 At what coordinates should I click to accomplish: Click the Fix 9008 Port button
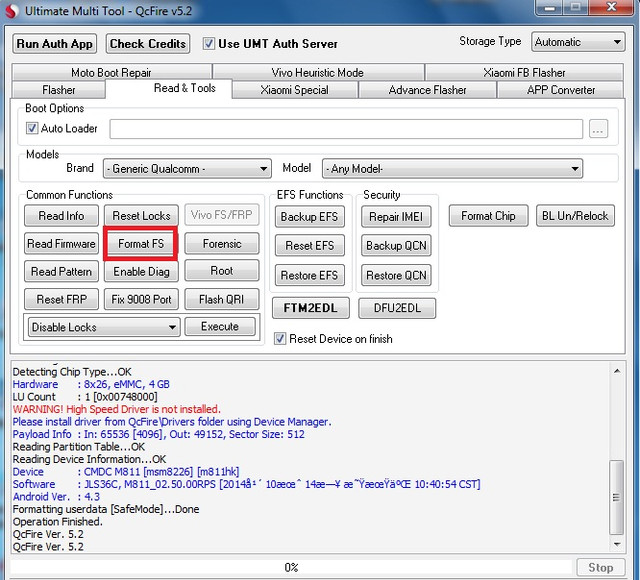[141, 299]
